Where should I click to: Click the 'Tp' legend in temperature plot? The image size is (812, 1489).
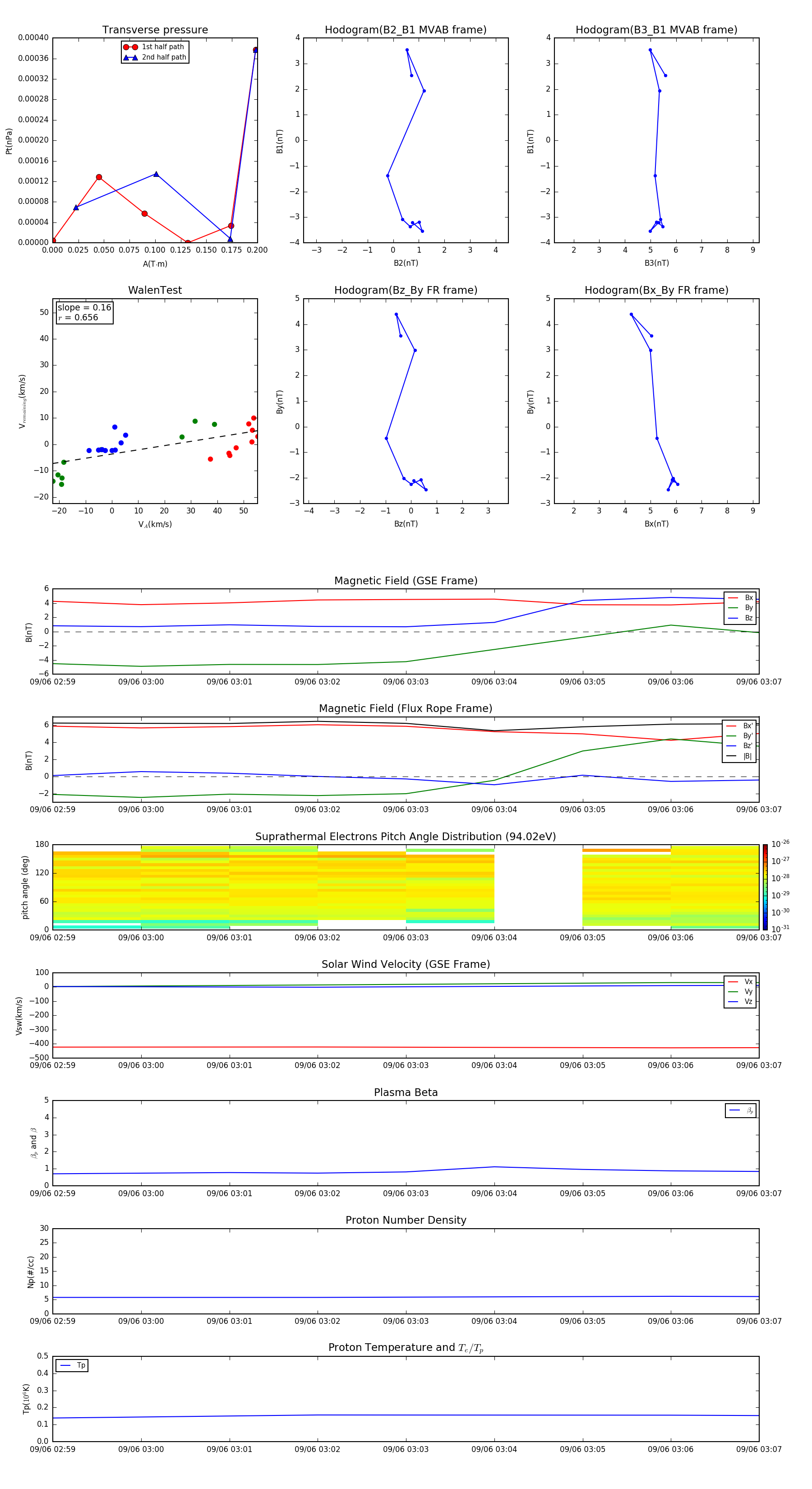(x=72, y=1365)
